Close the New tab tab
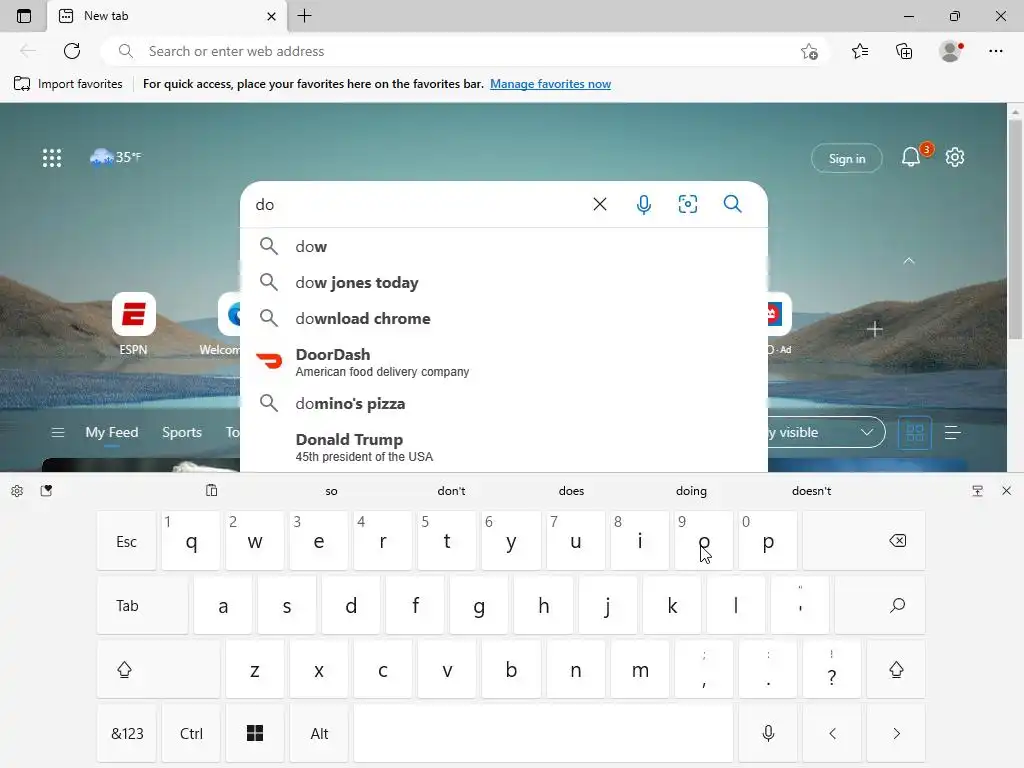Screen dimensions: 1024x768 (272, 16)
